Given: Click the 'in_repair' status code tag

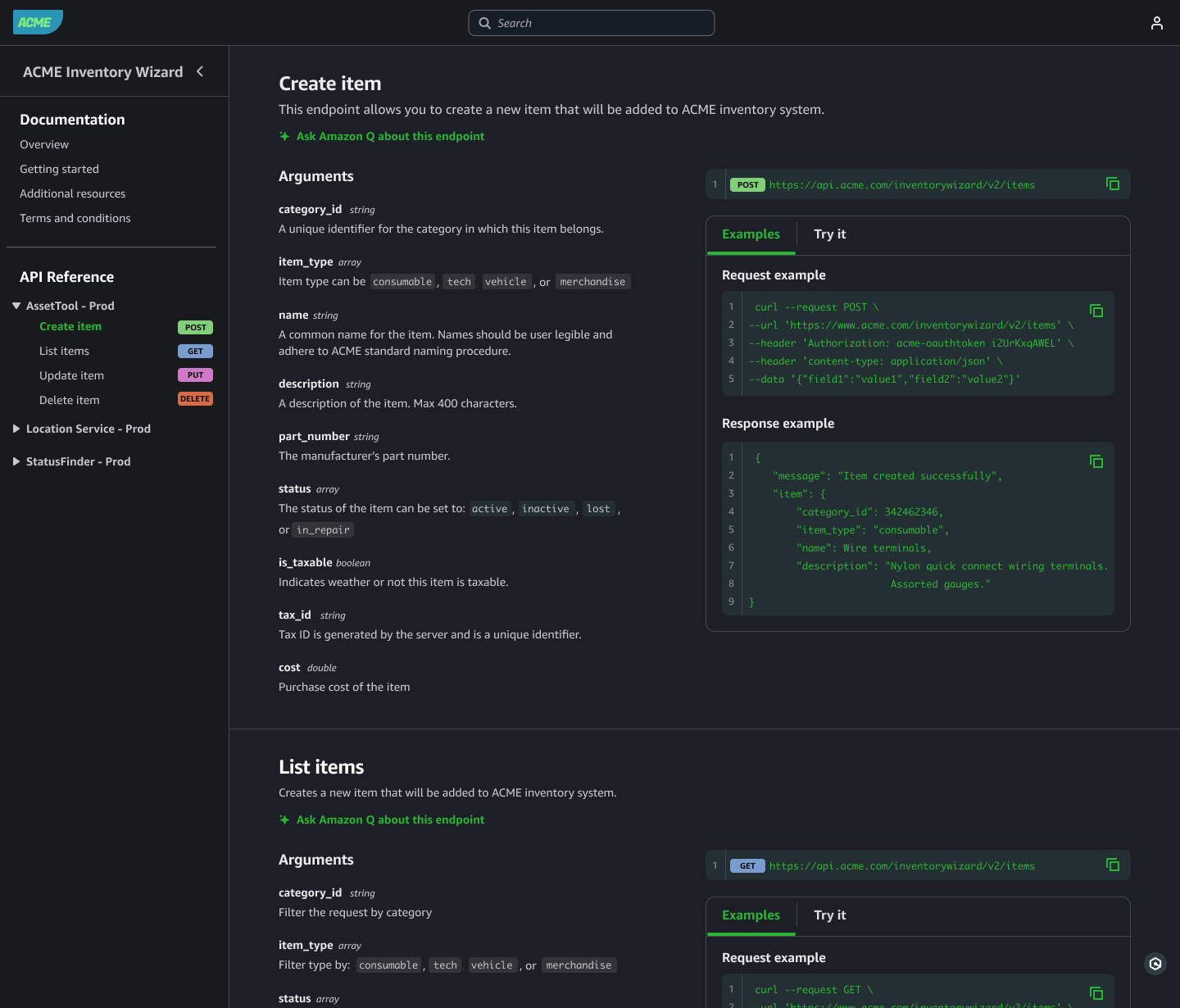Looking at the screenshot, I should point(323,530).
